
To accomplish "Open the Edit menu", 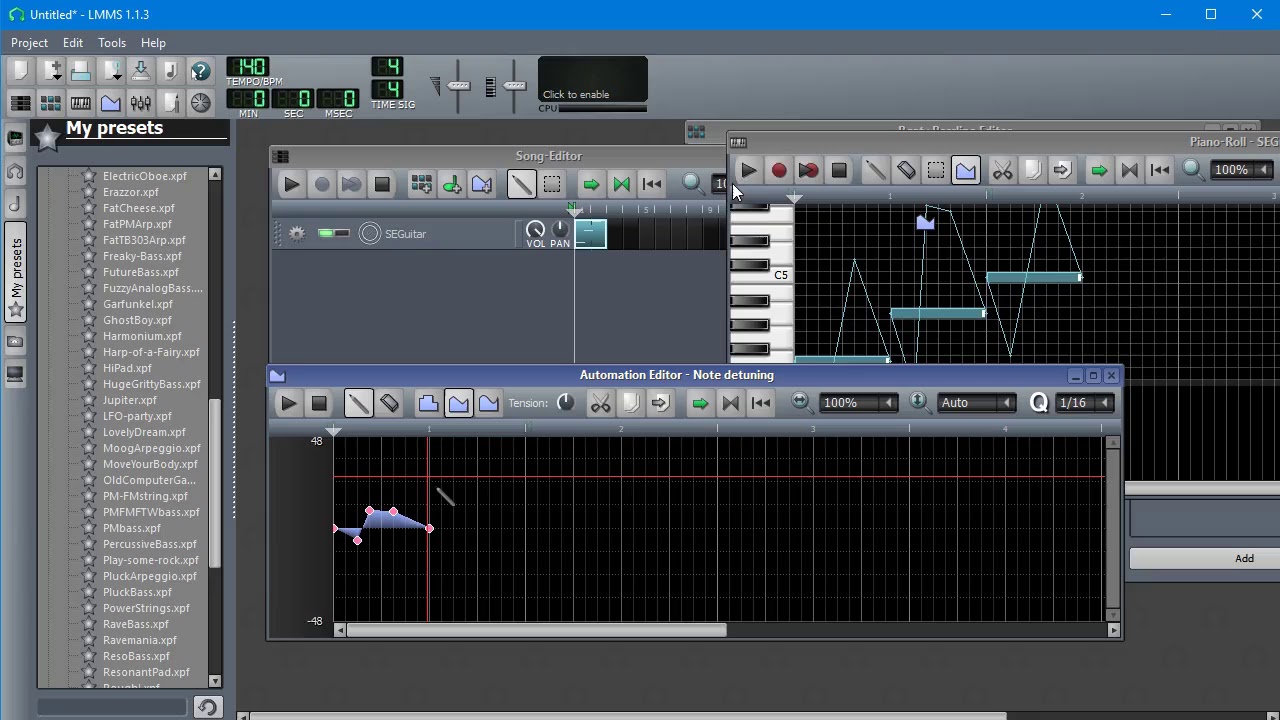I will pos(73,43).
